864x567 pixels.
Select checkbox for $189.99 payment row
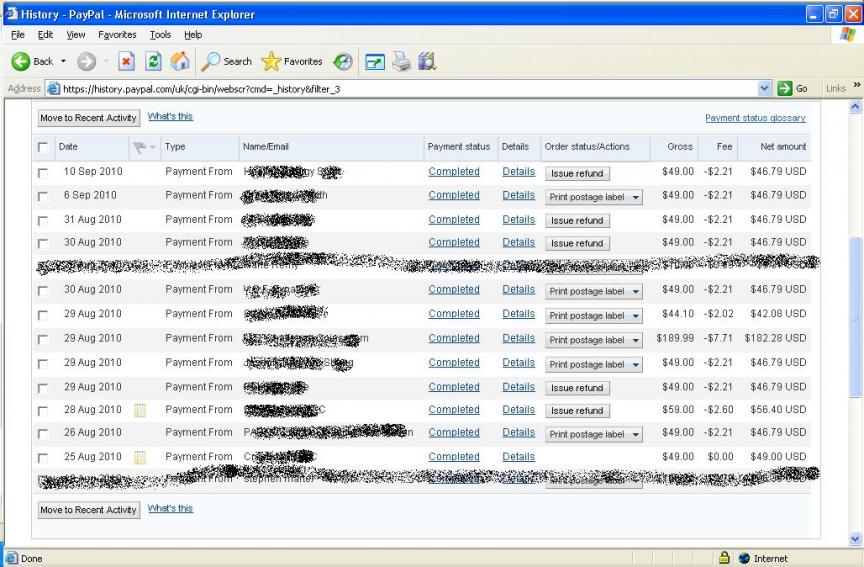pos(42,339)
